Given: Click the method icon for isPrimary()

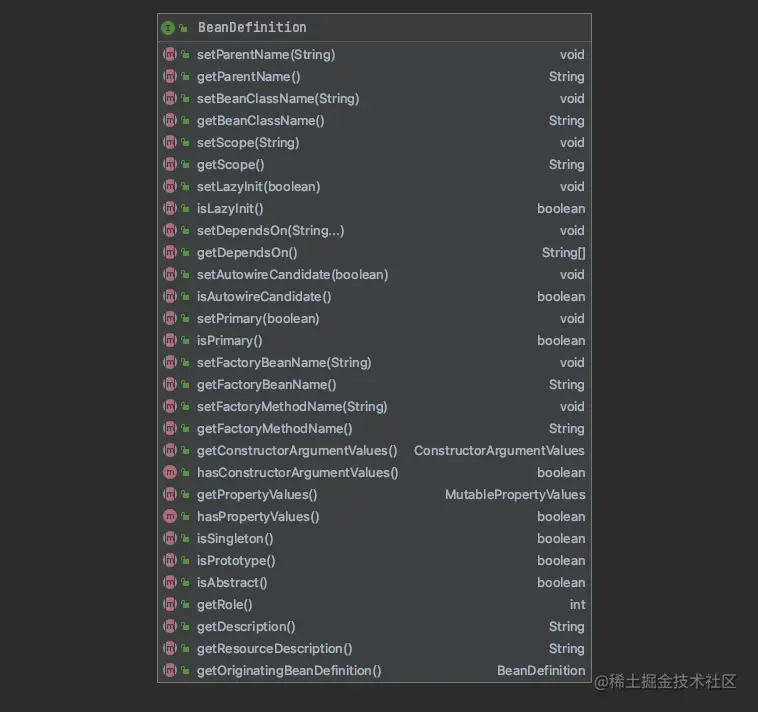Looking at the screenshot, I should (170, 340).
